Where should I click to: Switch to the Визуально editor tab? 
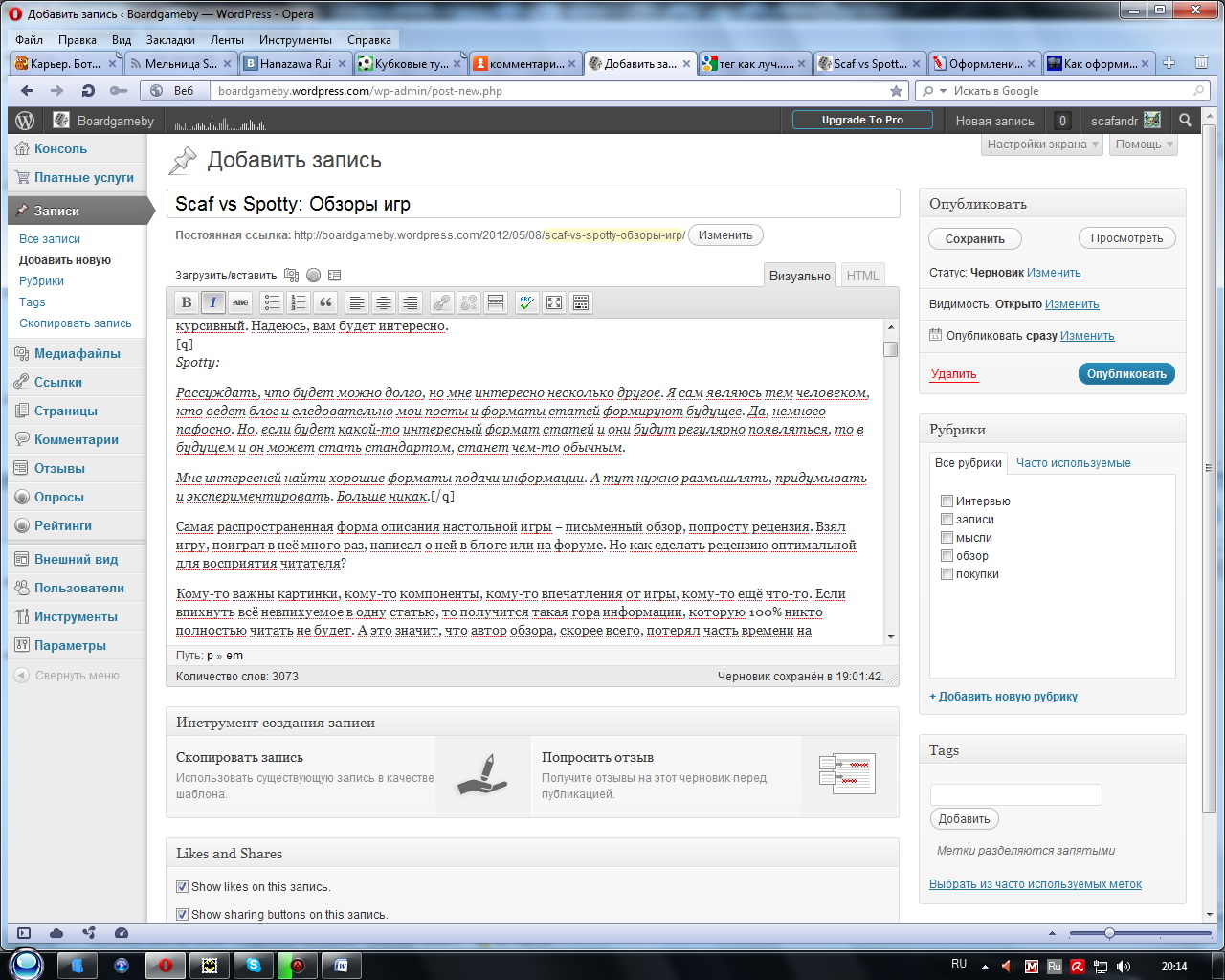pos(800,276)
